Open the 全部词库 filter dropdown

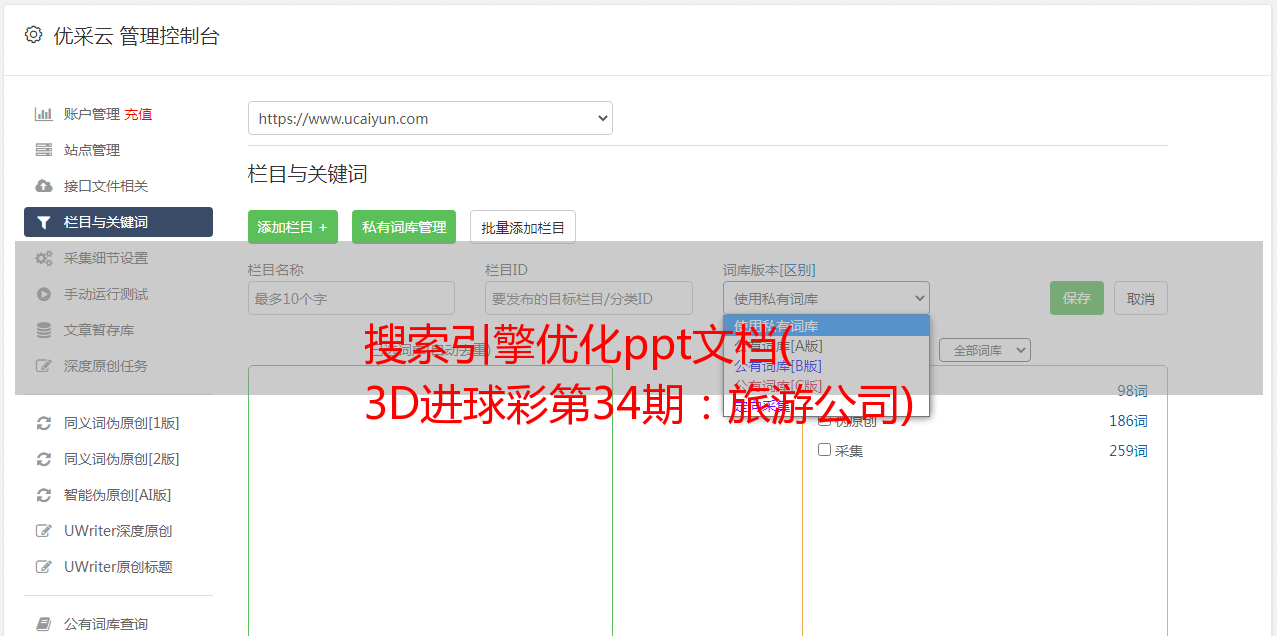tap(985, 350)
